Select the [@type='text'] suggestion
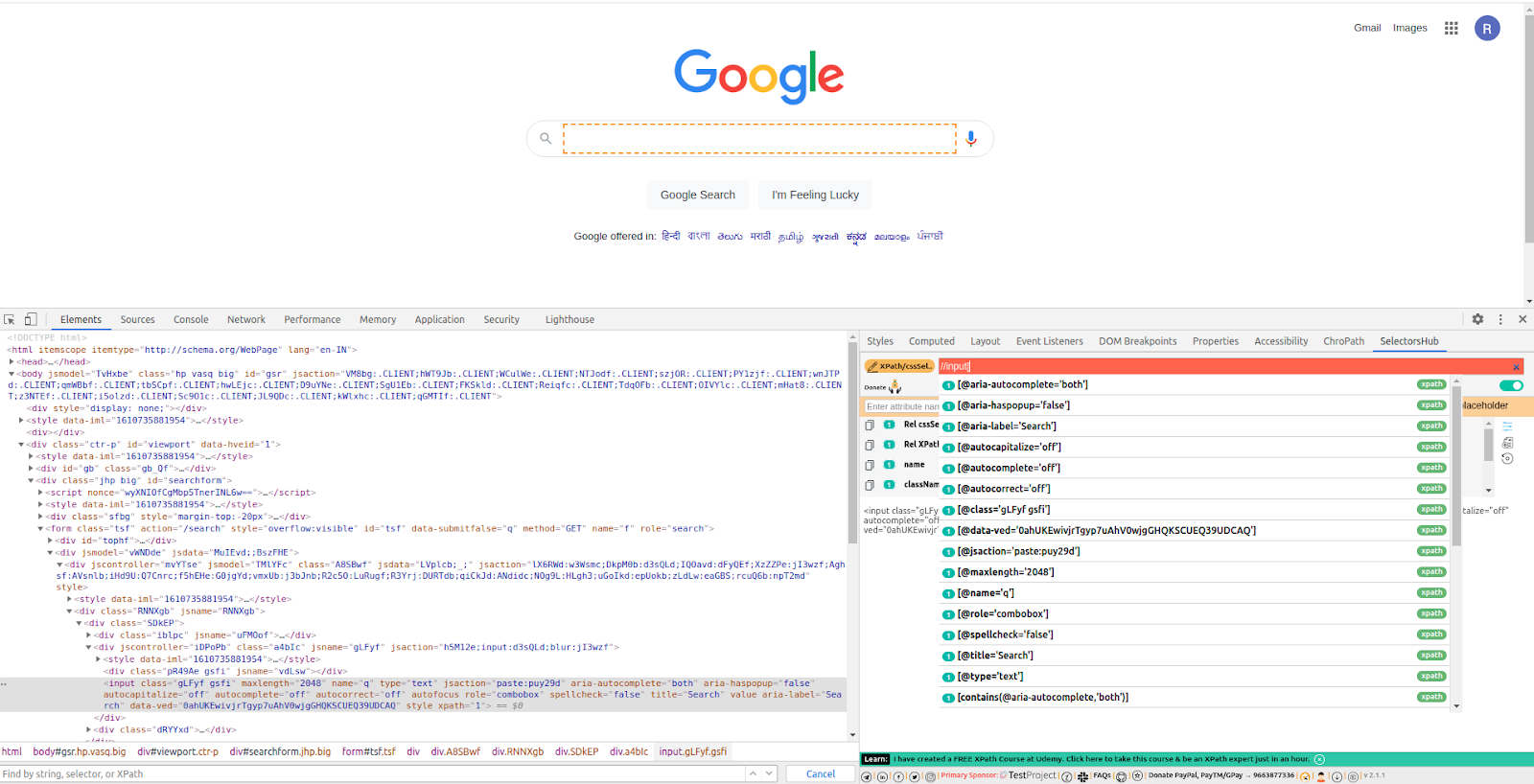 click(x=1195, y=677)
